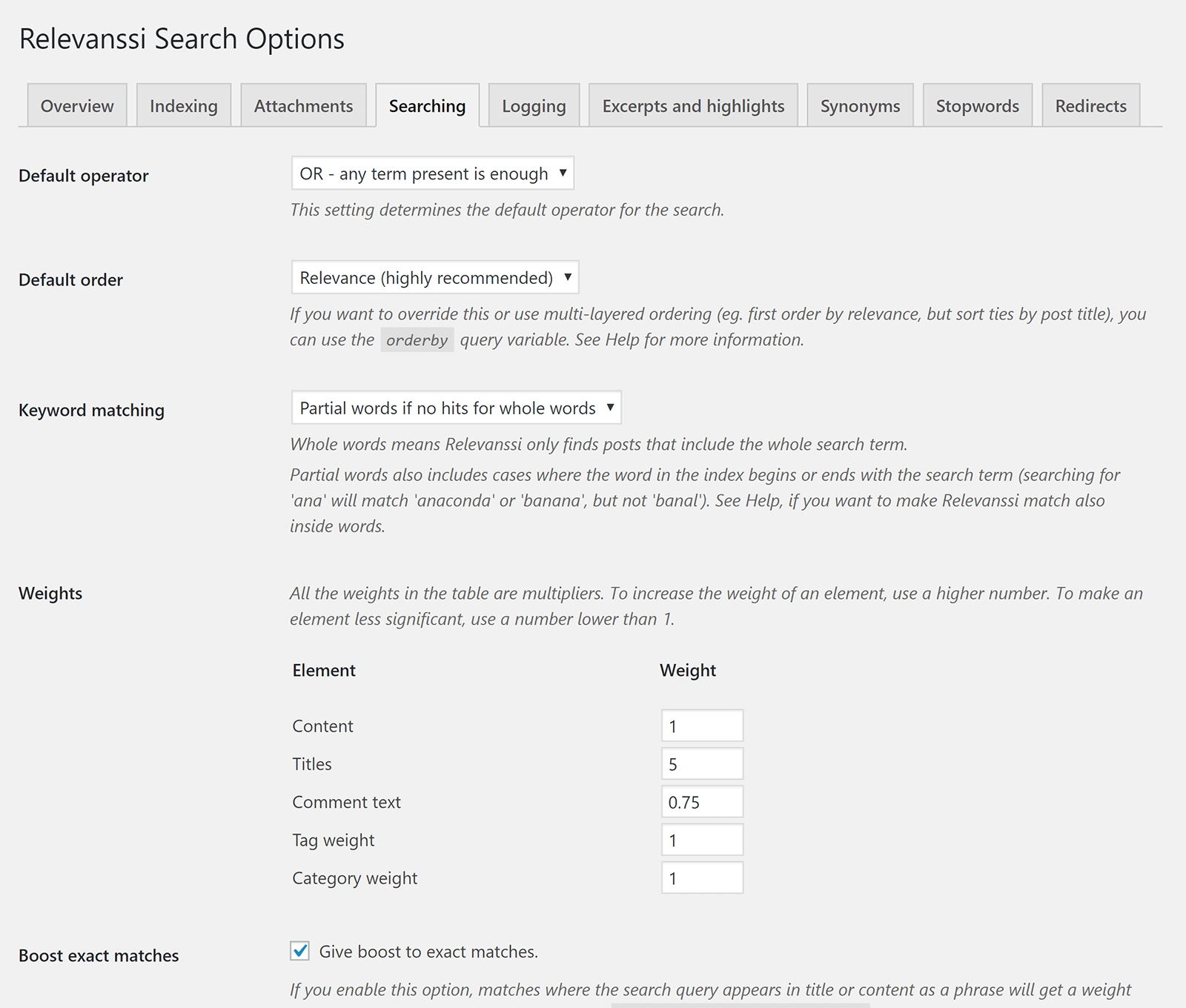The image size is (1186, 1008).
Task: Expand the Default order dropdown
Action: coord(435,277)
